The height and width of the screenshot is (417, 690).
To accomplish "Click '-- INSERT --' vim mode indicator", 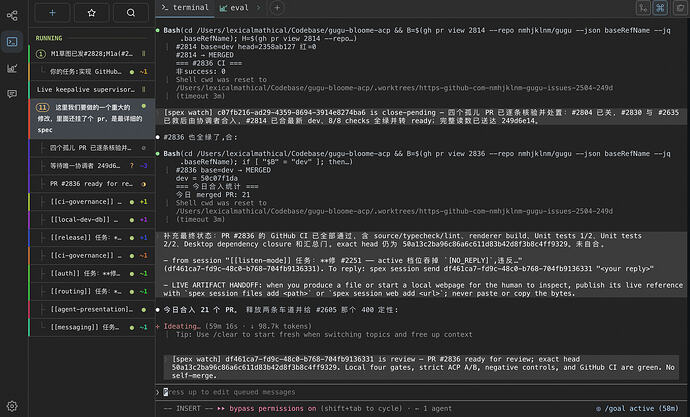I will pyautogui.click(x=188, y=408).
